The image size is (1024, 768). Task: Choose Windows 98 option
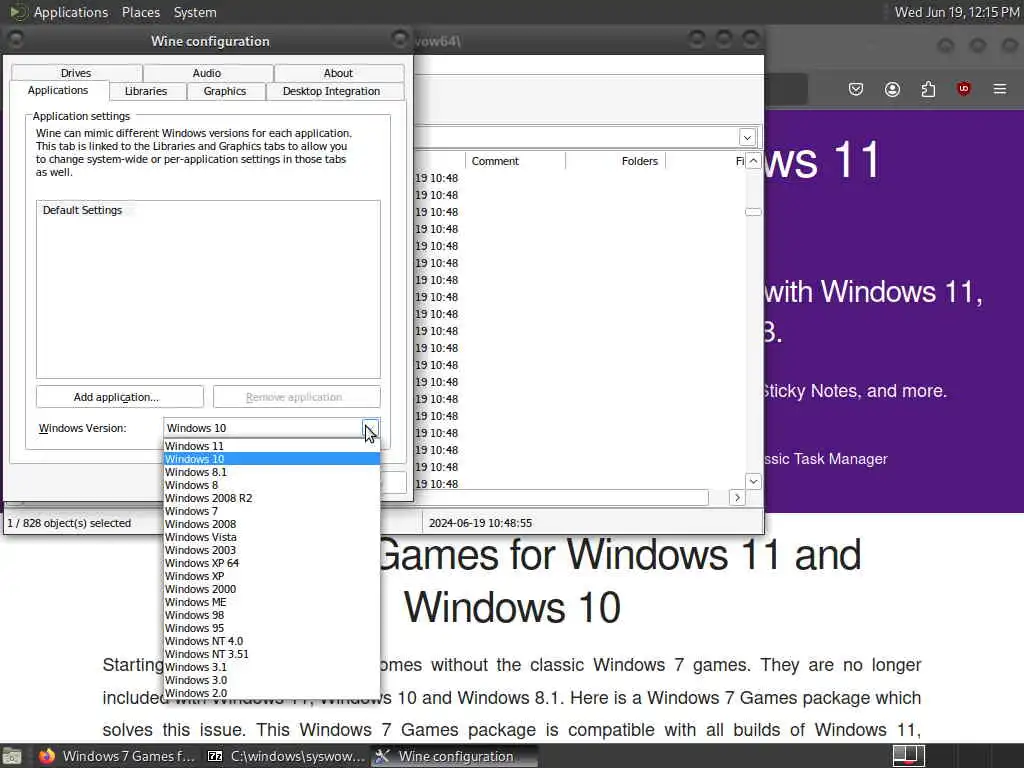271,615
